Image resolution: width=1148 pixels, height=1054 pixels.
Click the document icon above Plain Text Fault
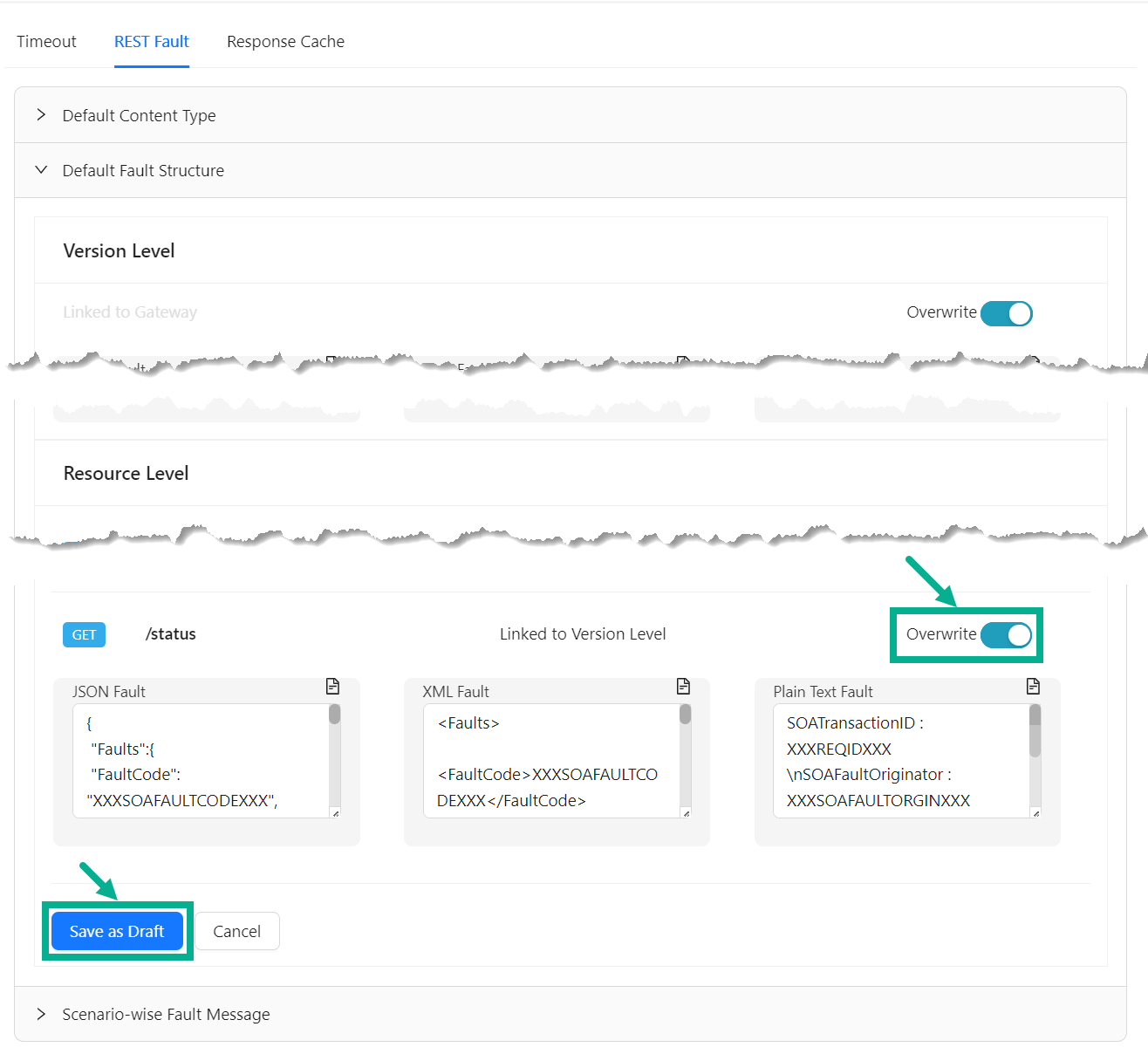click(1033, 687)
